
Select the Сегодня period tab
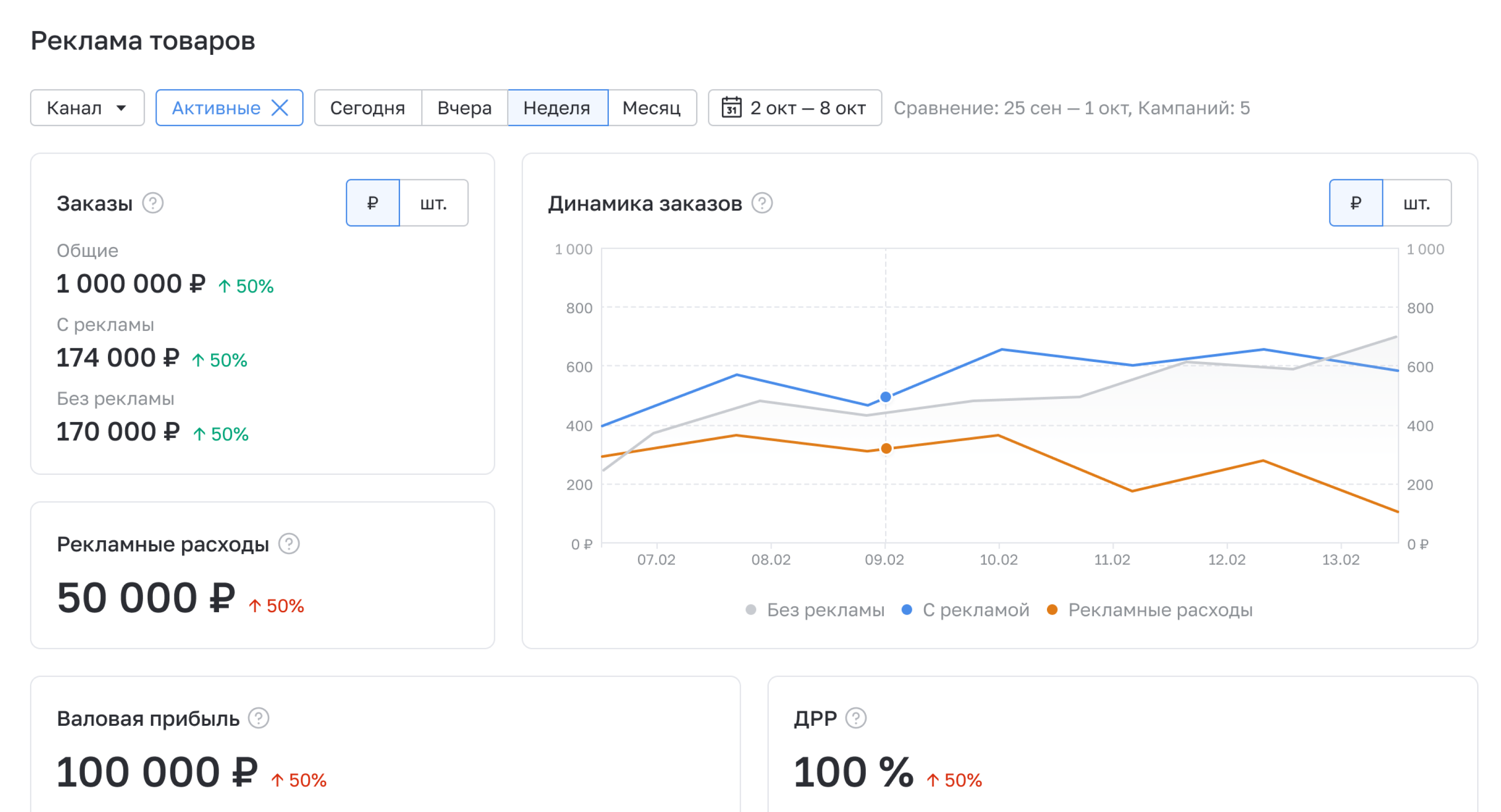pyautogui.click(x=368, y=108)
